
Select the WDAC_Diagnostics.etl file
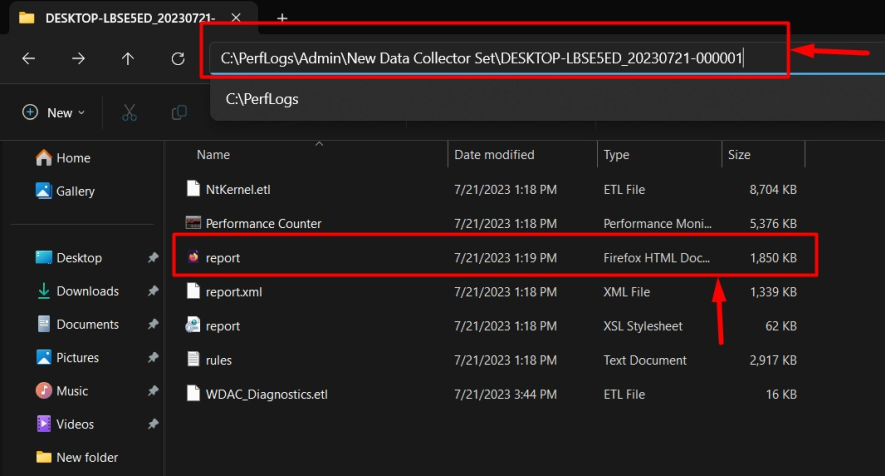266,393
